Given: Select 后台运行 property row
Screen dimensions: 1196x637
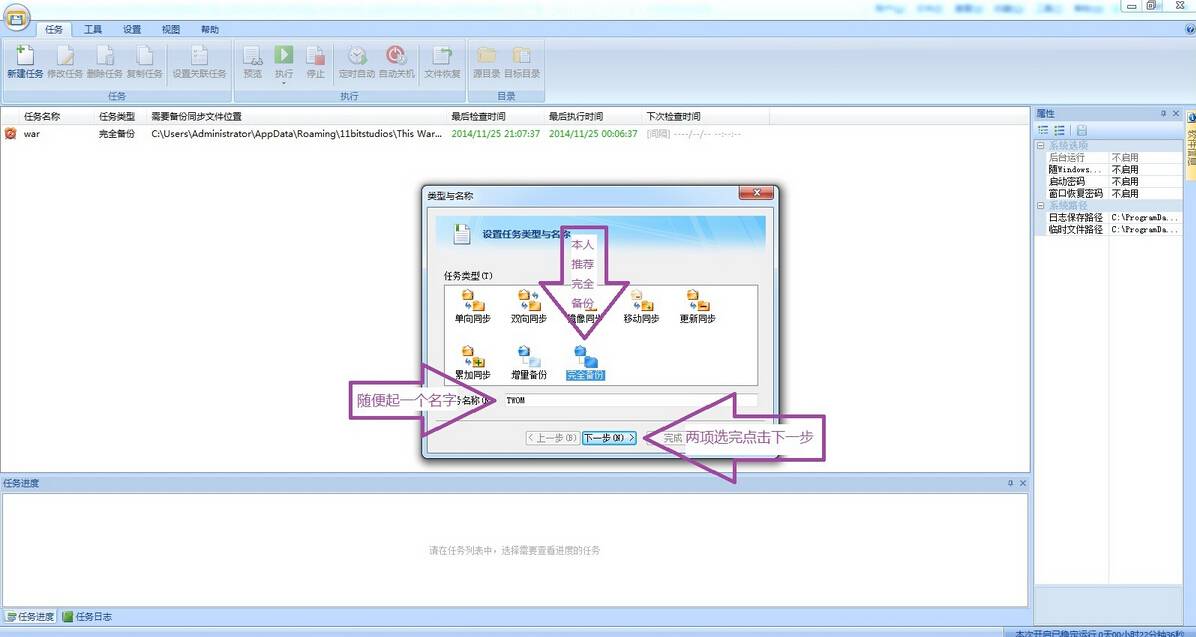Looking at the screenshot, I should coord(1108,157).
